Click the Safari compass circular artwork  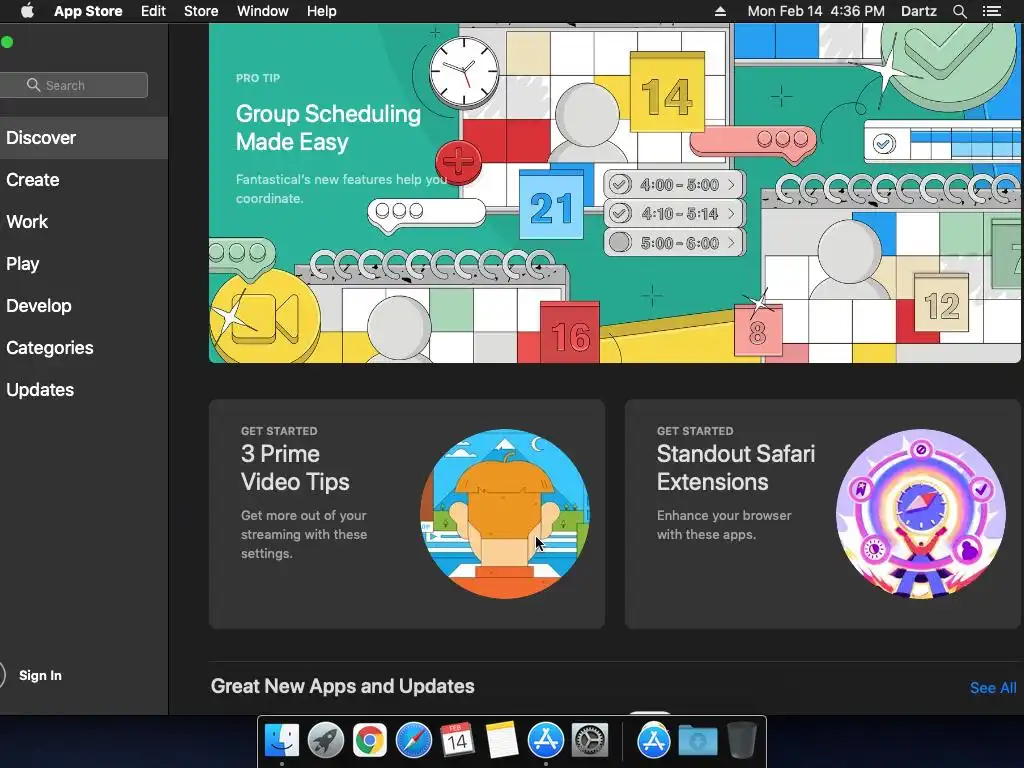pos(921,514)
